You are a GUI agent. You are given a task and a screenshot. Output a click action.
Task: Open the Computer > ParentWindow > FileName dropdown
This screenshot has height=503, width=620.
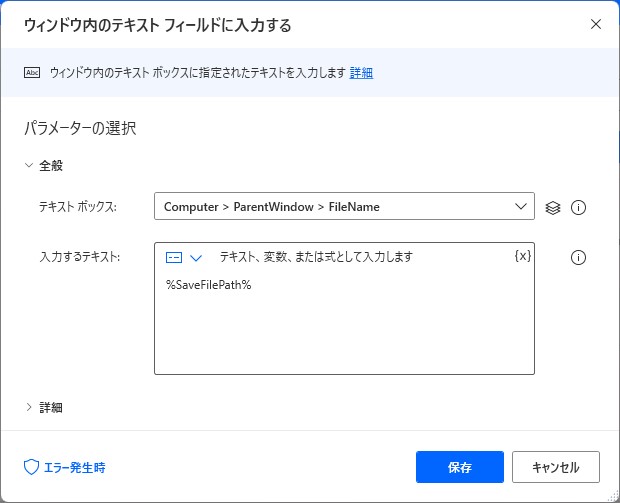[344, 206]
